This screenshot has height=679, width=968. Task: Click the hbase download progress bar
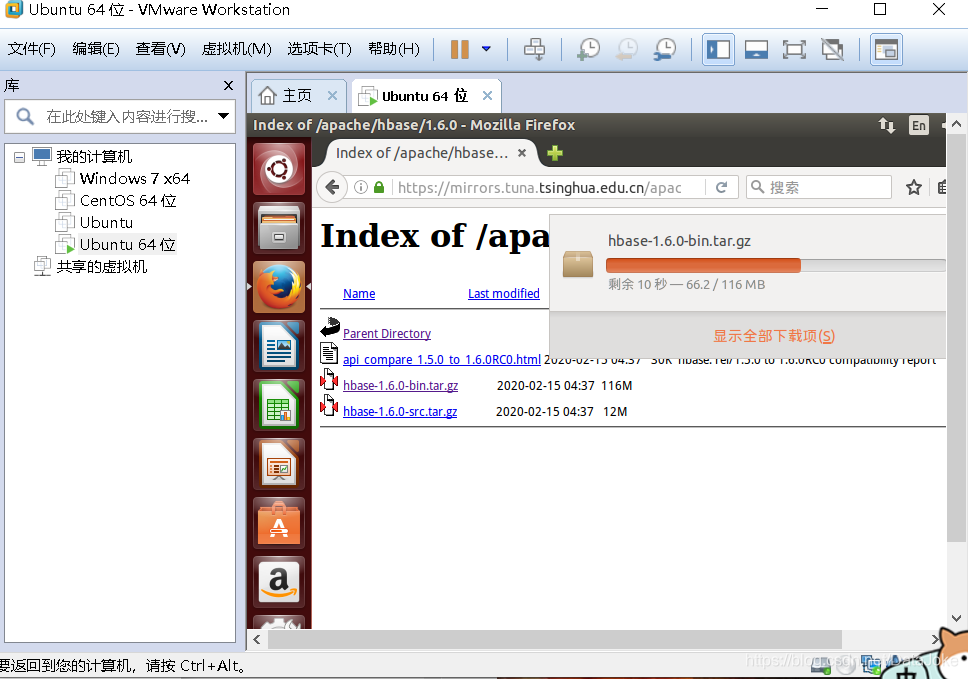click(x=775, y=265)
